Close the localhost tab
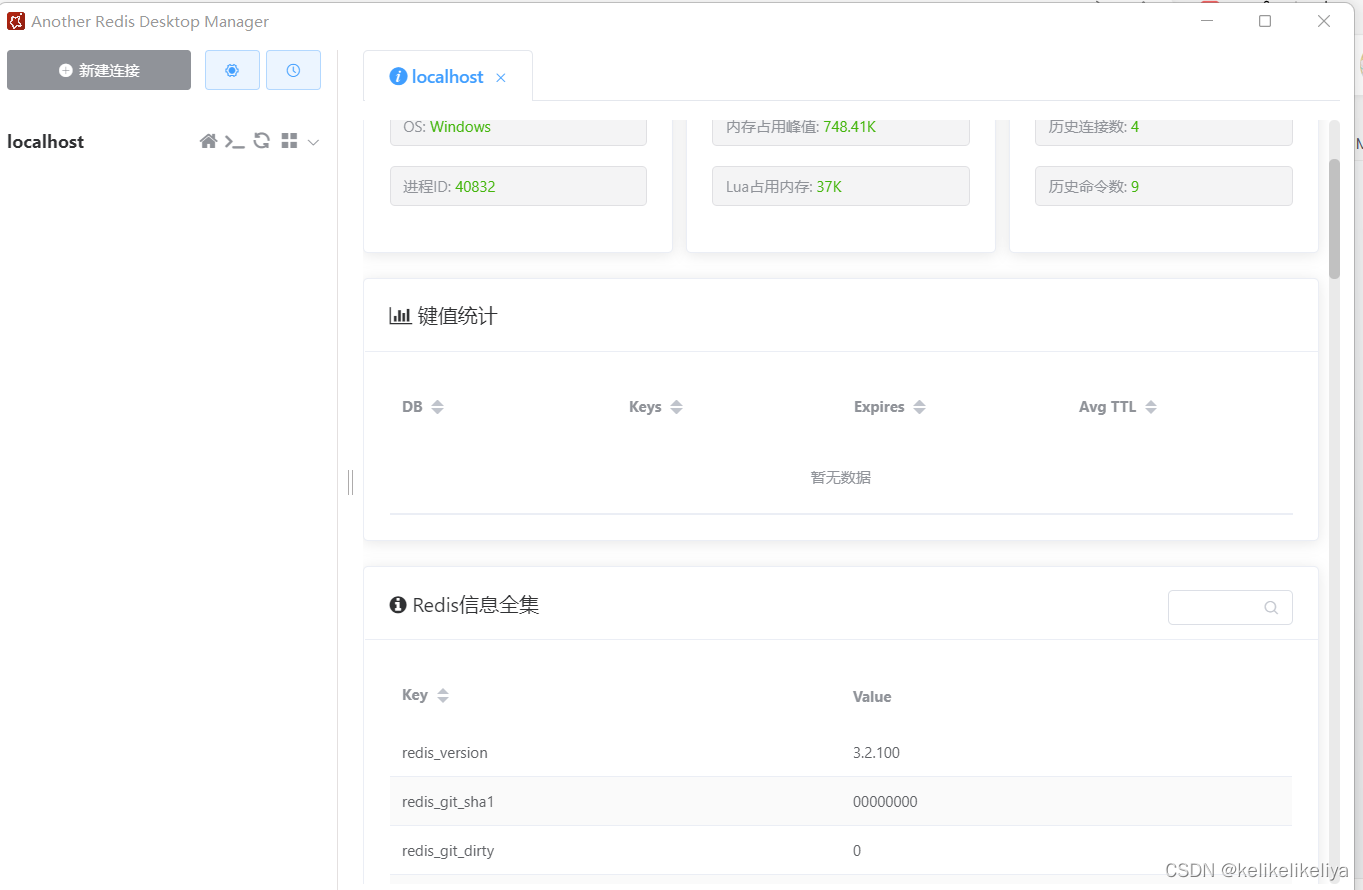The width and height of the screenshot is (1363, 890). pyautogui.click(x=501, y=77)
